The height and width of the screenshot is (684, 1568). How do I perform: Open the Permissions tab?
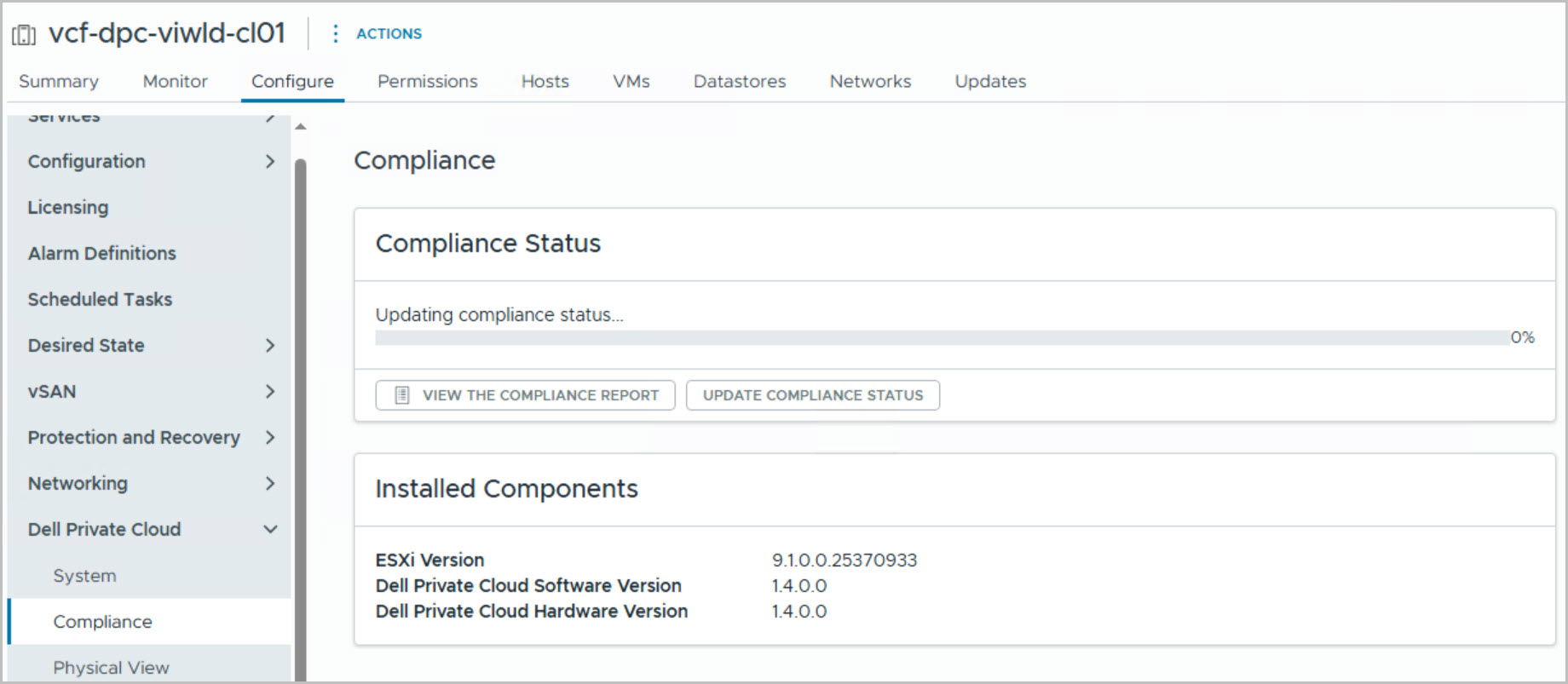click(x=428, y=81)
